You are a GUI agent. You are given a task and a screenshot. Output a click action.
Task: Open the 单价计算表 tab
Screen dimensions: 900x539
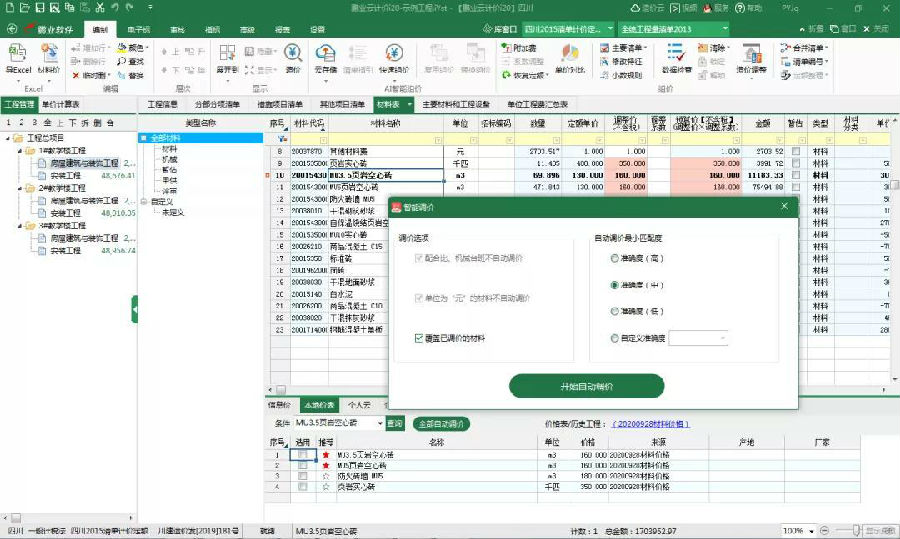pos(61,104)
